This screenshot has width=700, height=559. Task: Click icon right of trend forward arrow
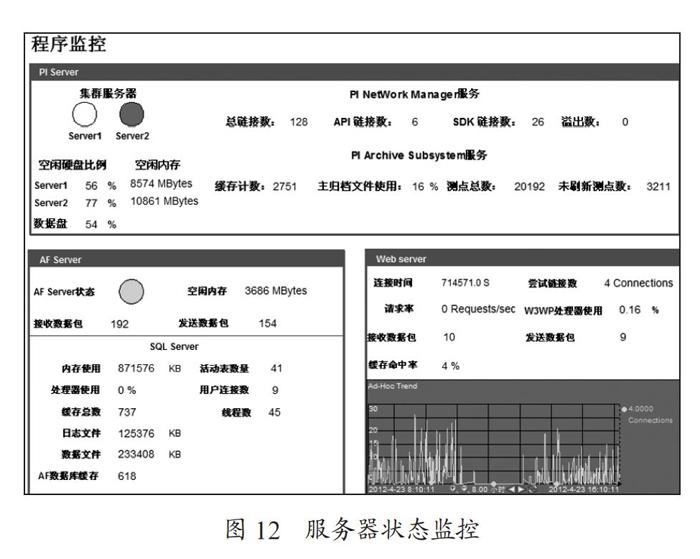532,489
